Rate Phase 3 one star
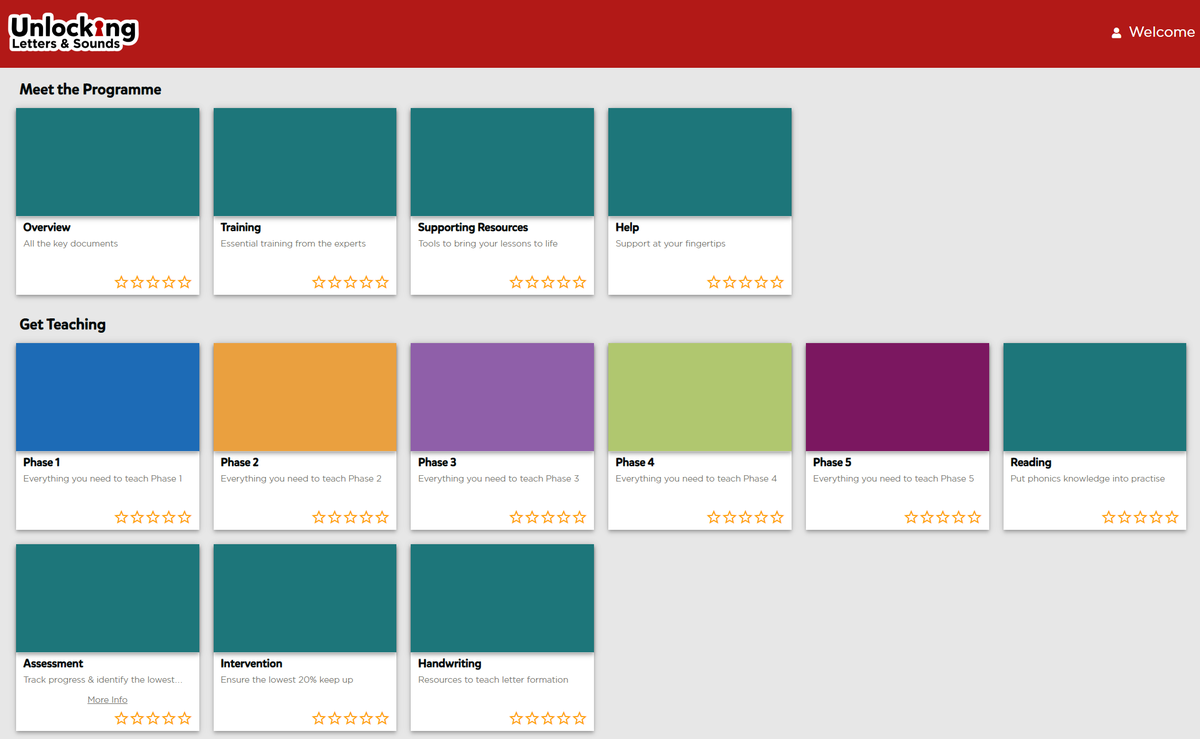Screen dimensions: 1200x739 tap(516, 518)
